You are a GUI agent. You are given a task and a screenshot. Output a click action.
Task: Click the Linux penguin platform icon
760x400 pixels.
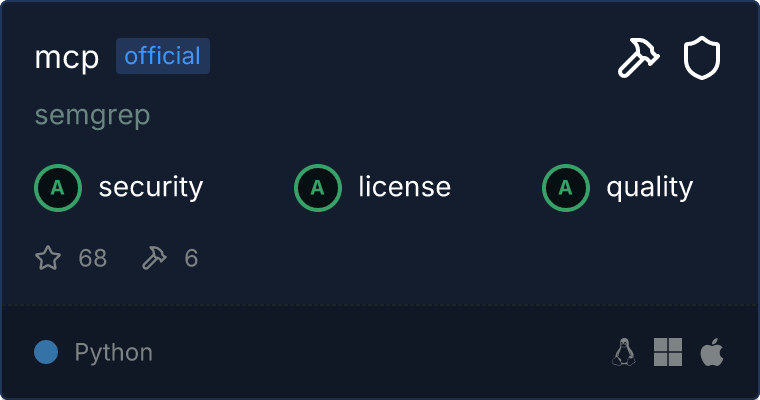pos(624,352)
